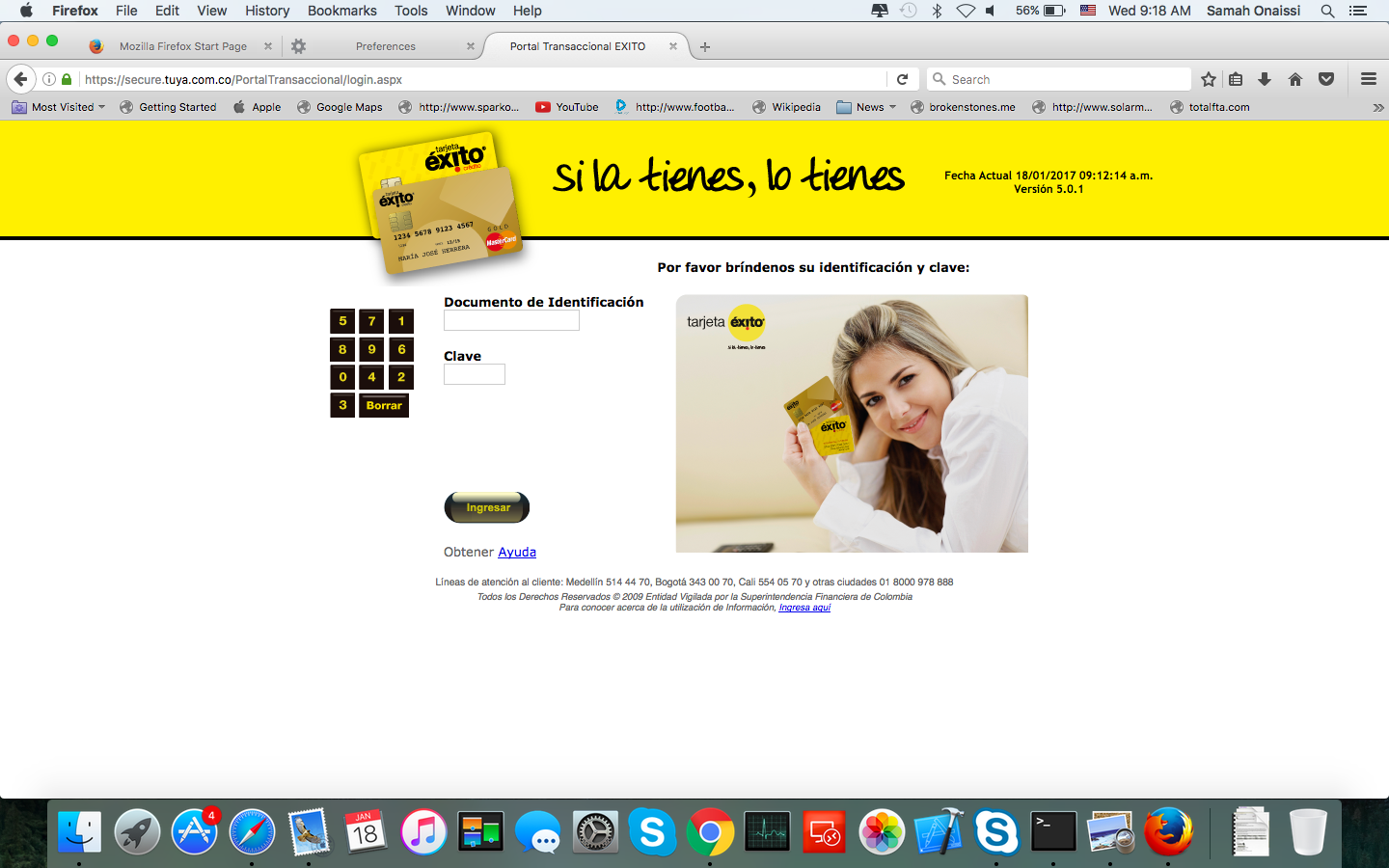
Task: Open the Google Maps bookmark
Action: click(340, 107)
